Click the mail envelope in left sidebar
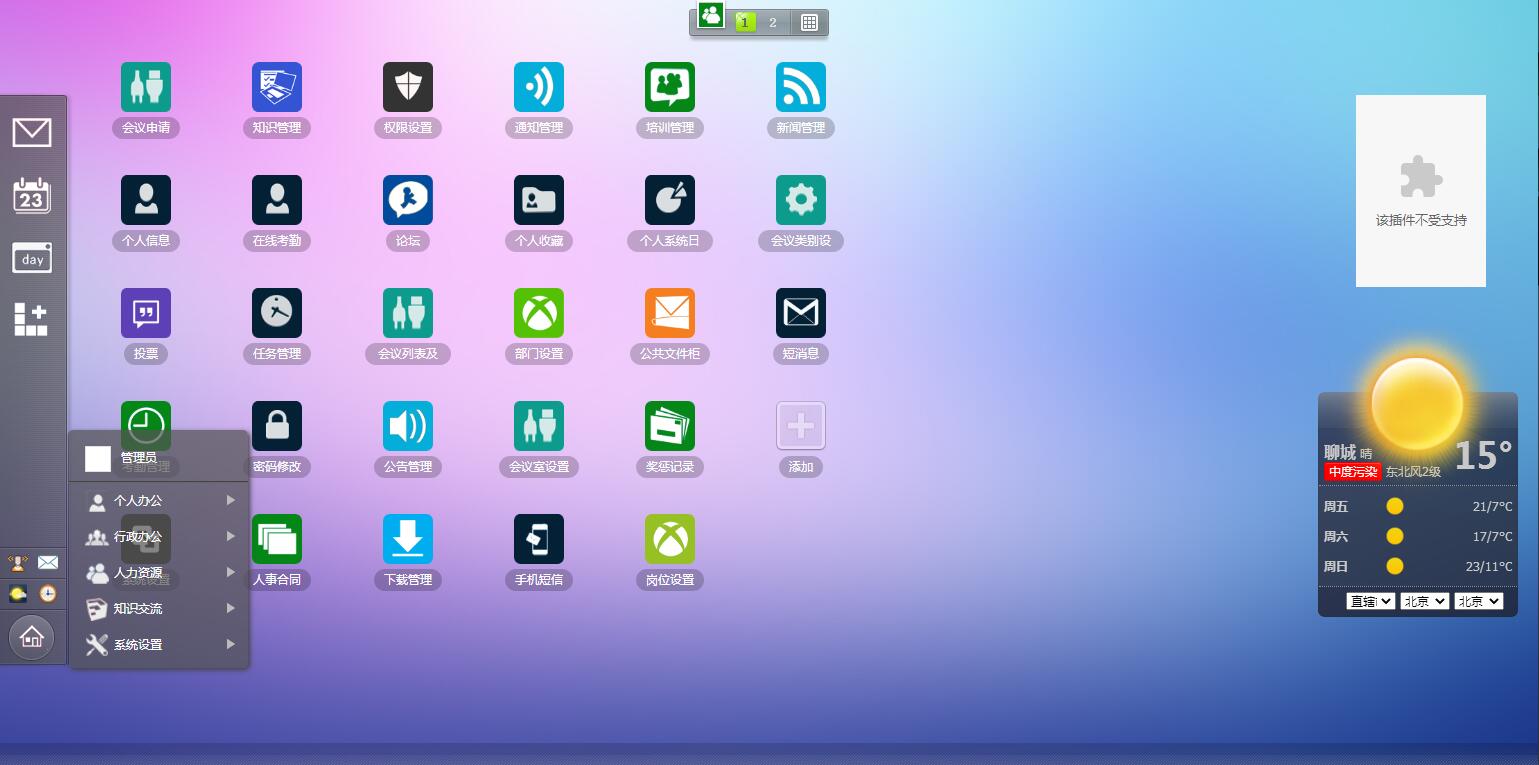 click(32, 132)
